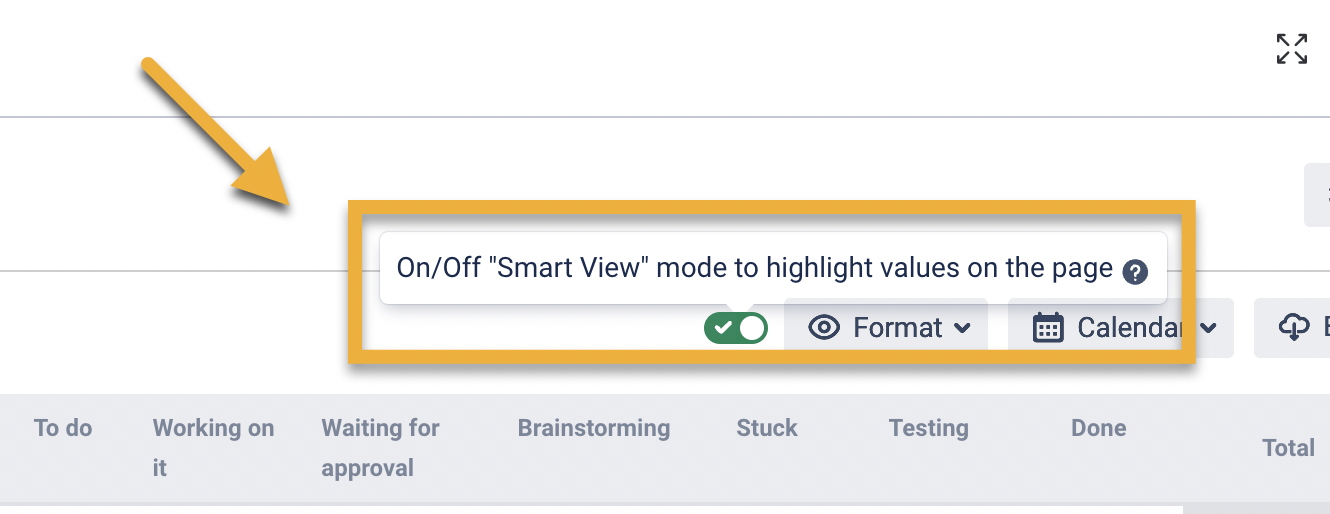Screen dimensions: 1330x514
Task: Click the Total column header
Action: click(1288, 448)
